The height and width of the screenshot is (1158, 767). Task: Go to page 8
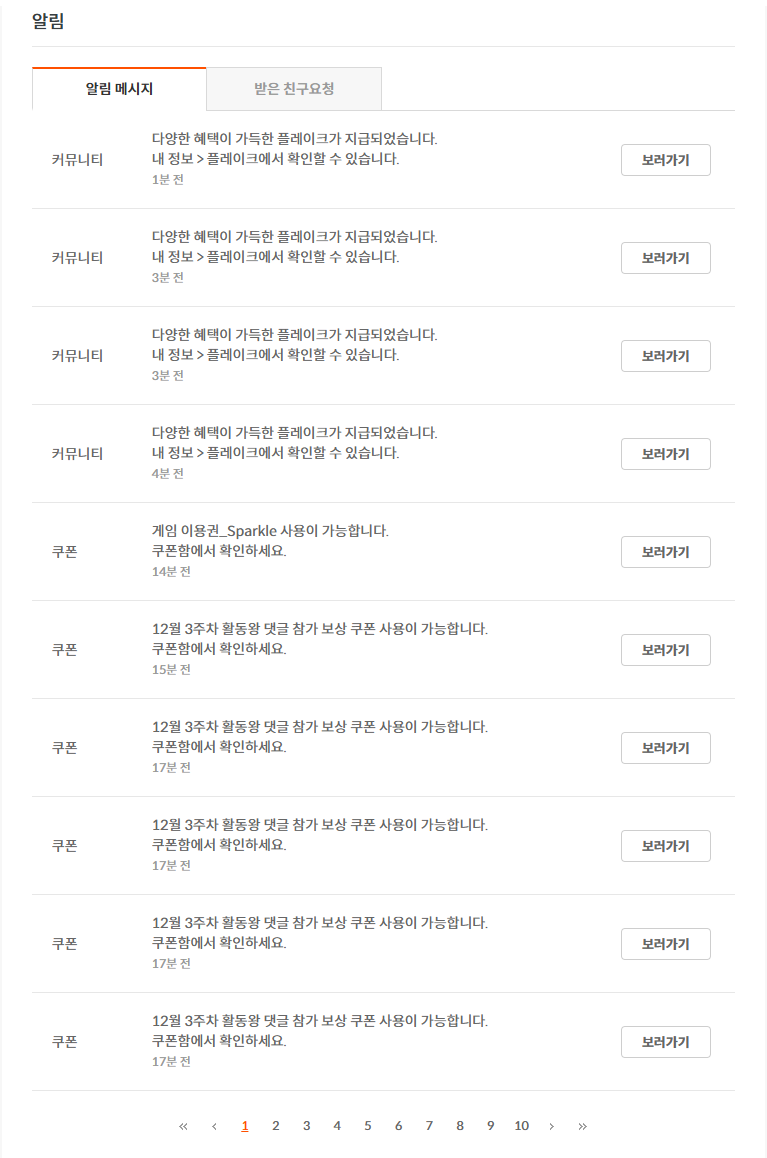pyautogui.click(x=460, y=1126)
